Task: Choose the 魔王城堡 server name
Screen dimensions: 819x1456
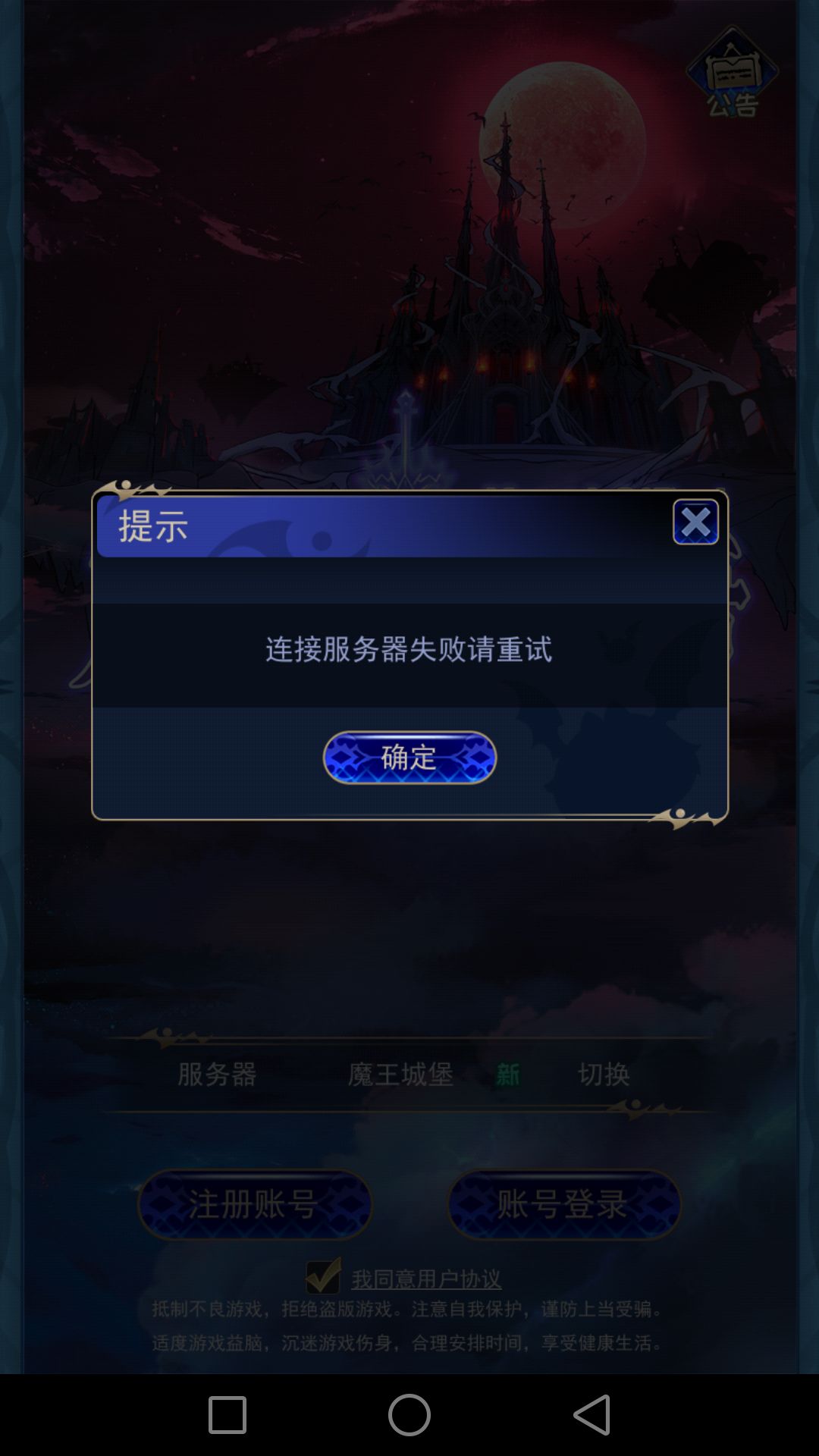Action: pos(400,1074)
